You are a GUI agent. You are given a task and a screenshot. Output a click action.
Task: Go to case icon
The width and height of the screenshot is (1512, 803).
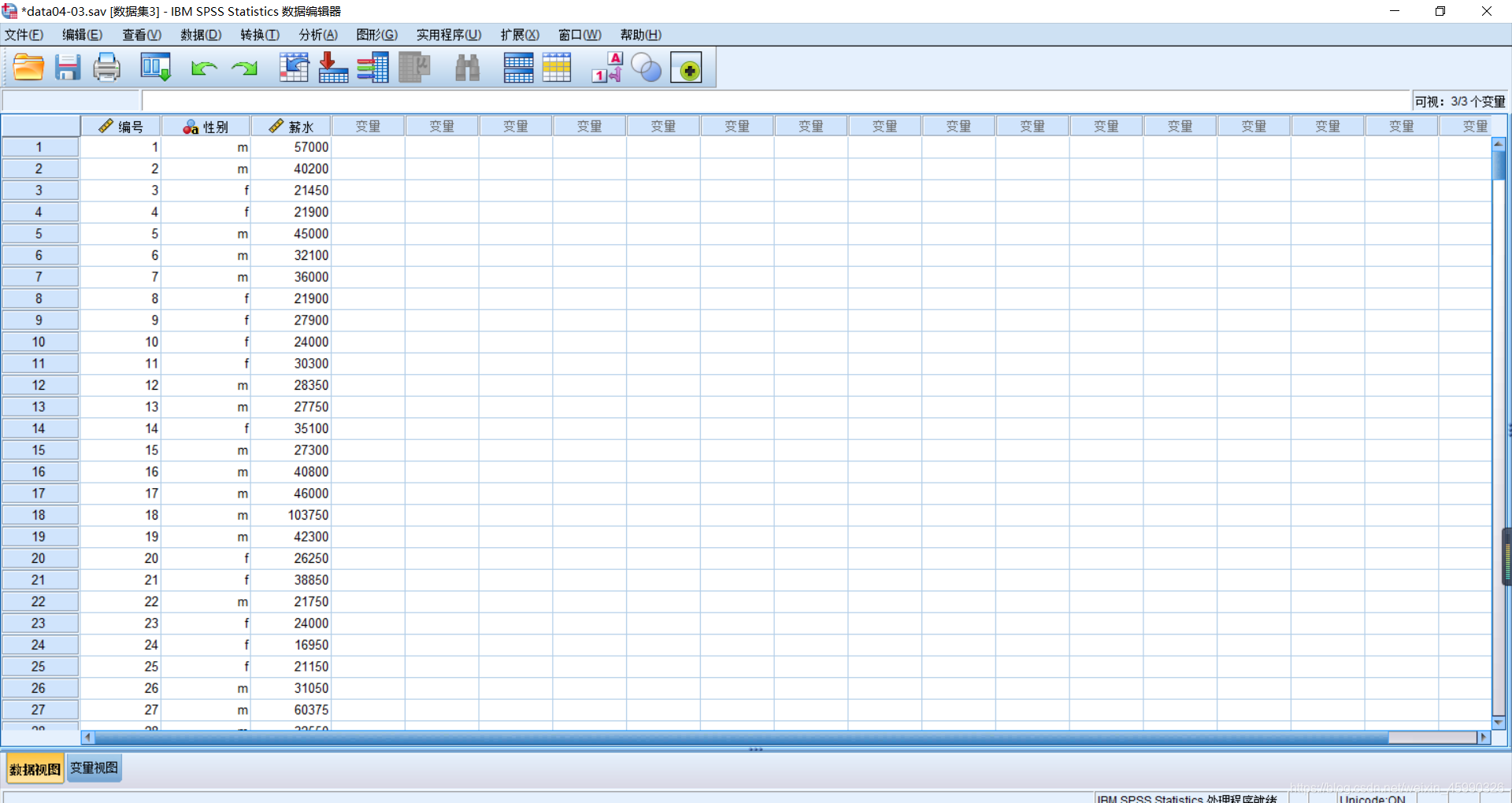pos(294,68)
